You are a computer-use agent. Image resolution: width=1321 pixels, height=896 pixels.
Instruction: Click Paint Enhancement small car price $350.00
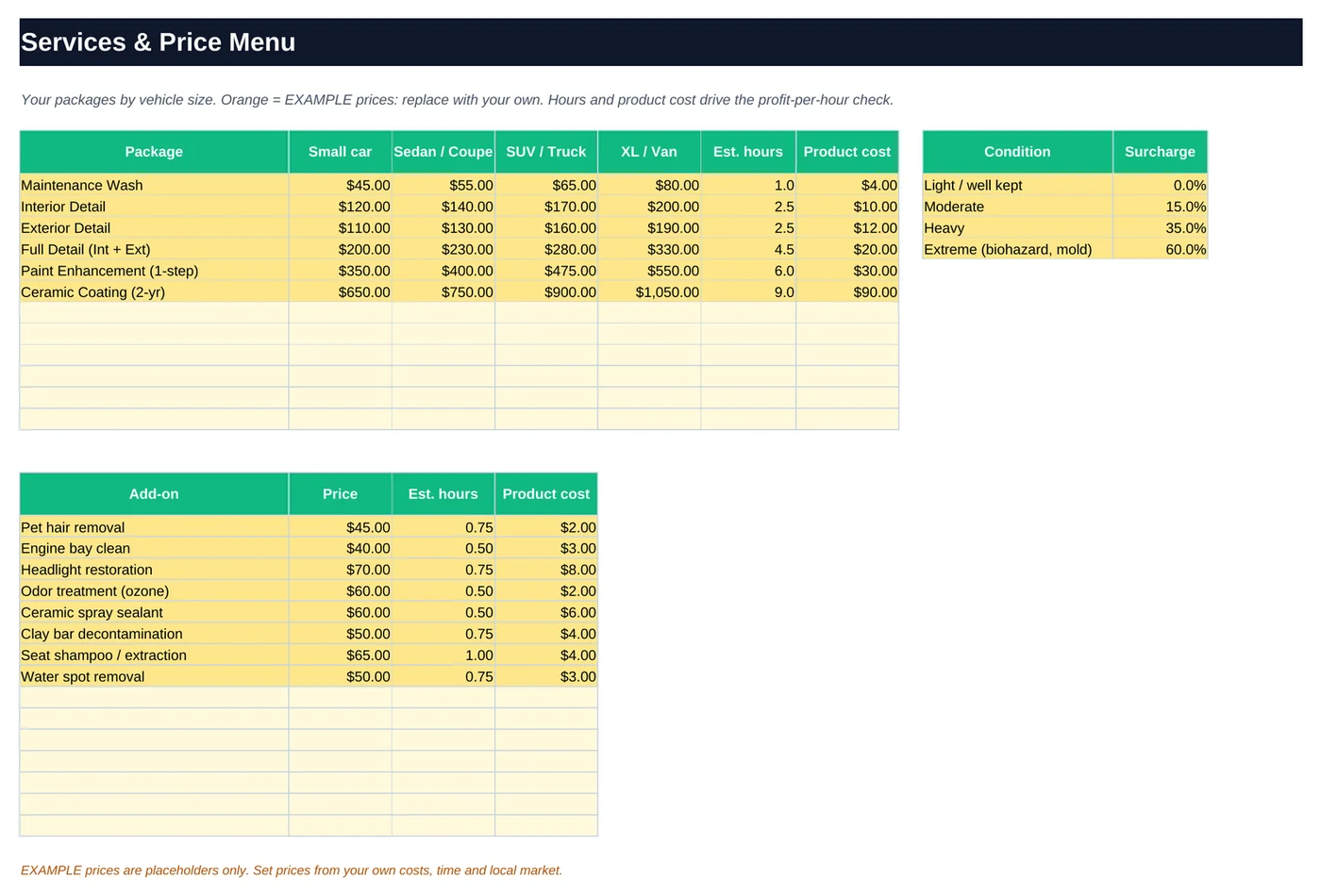pyautogui.click(x=340, y=271)
